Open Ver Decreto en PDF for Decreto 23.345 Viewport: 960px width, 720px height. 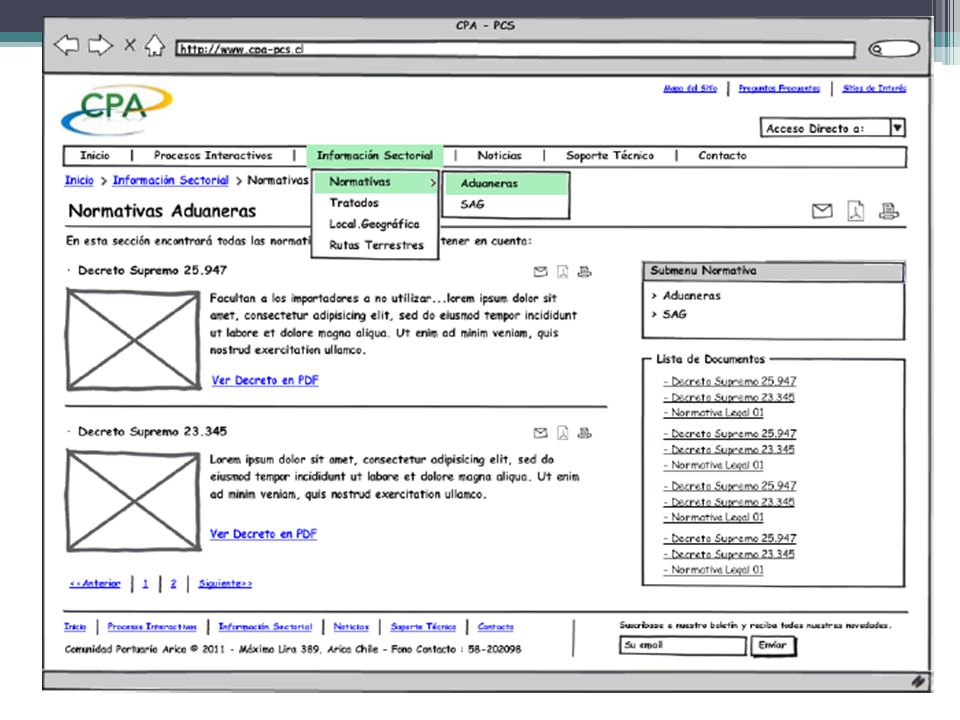pyautogui.click(x=263, y=534)
